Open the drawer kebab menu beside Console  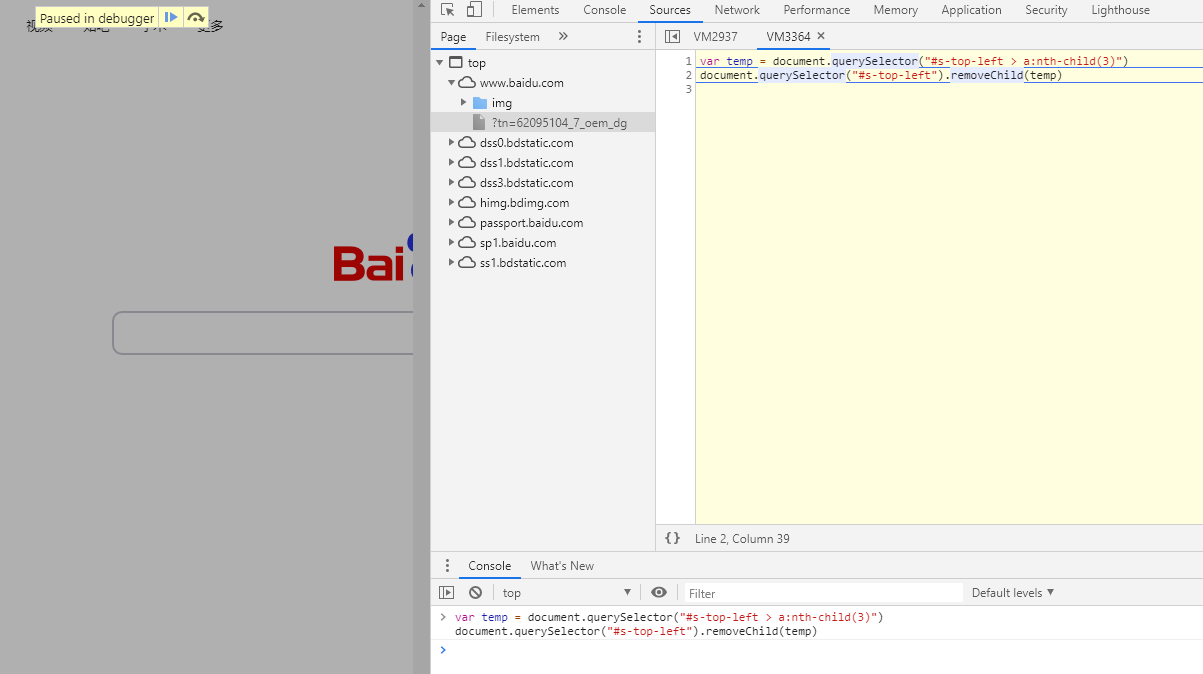[x=447, y=566]
